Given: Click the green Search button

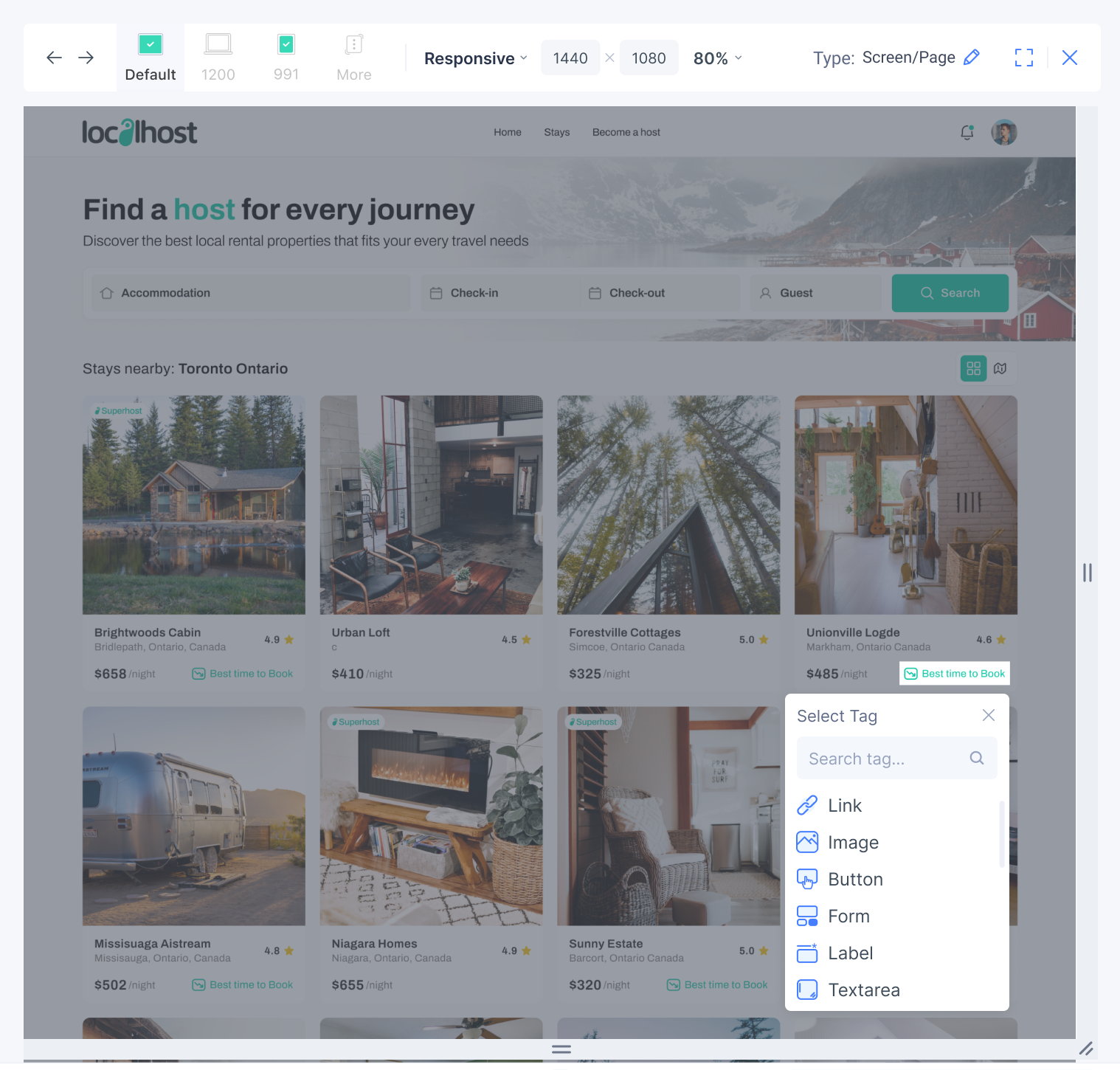Looking at the screenshot, I should [950, 293].
